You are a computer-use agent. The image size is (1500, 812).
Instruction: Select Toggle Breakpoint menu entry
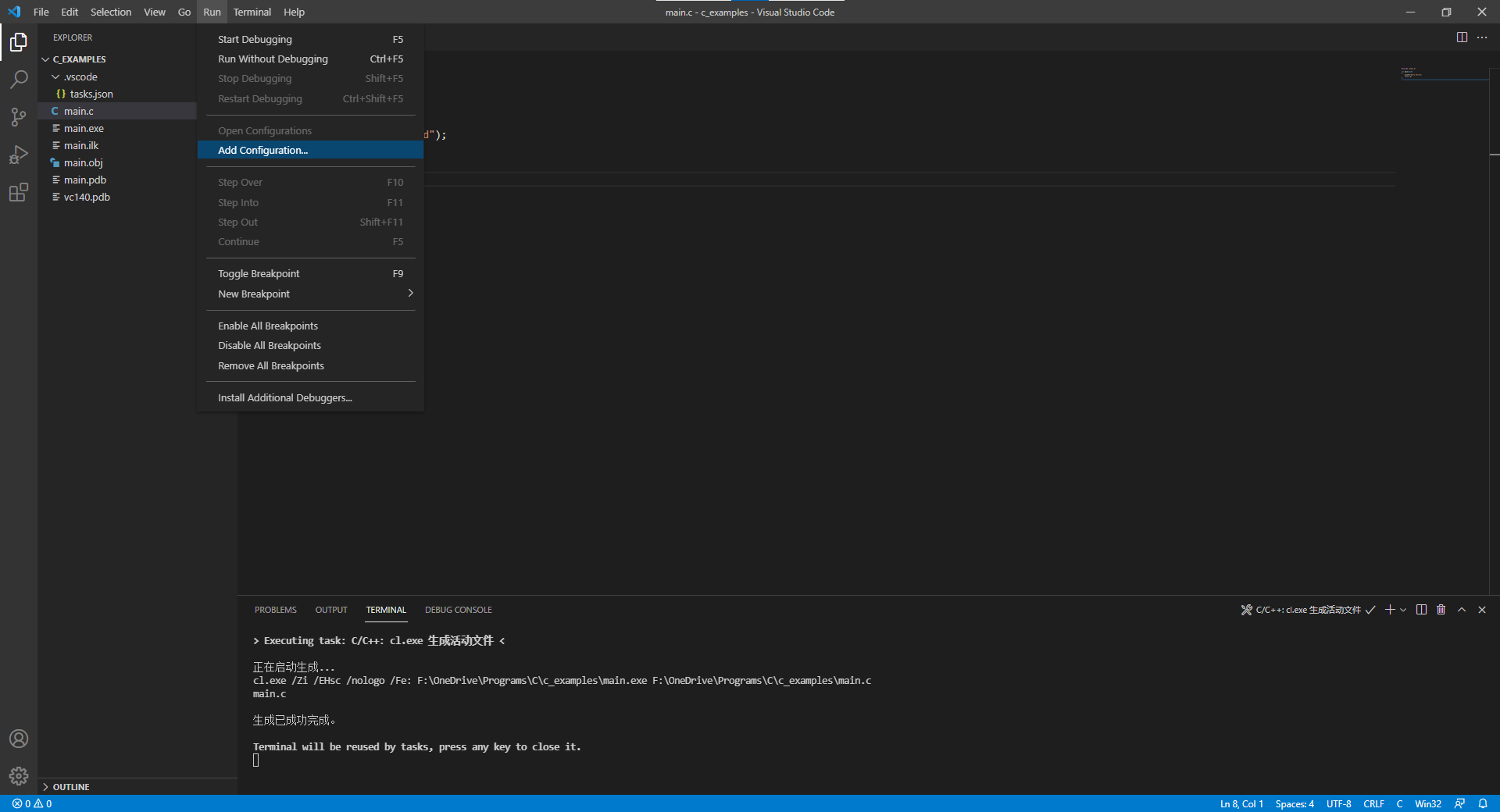click(x=311, y=273)
